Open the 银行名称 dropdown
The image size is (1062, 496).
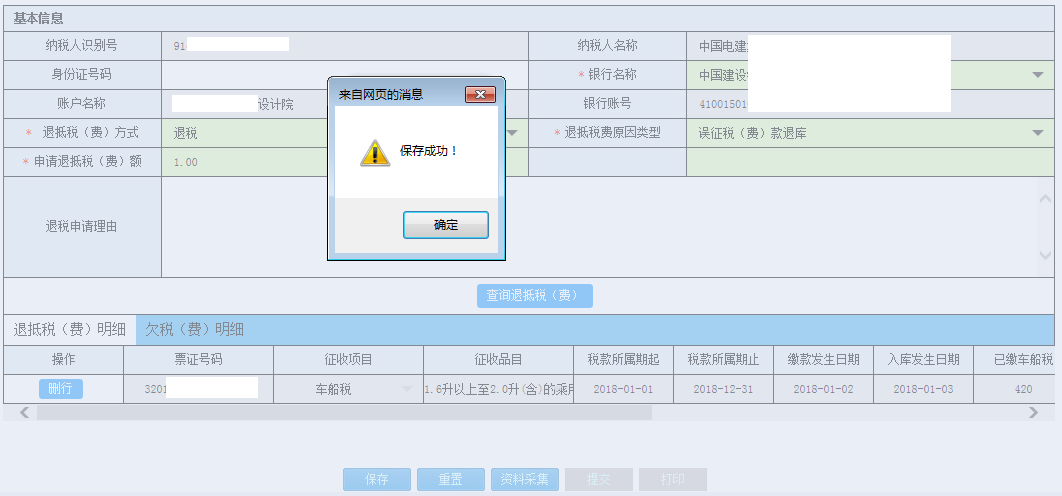[x=1037, y=75]
